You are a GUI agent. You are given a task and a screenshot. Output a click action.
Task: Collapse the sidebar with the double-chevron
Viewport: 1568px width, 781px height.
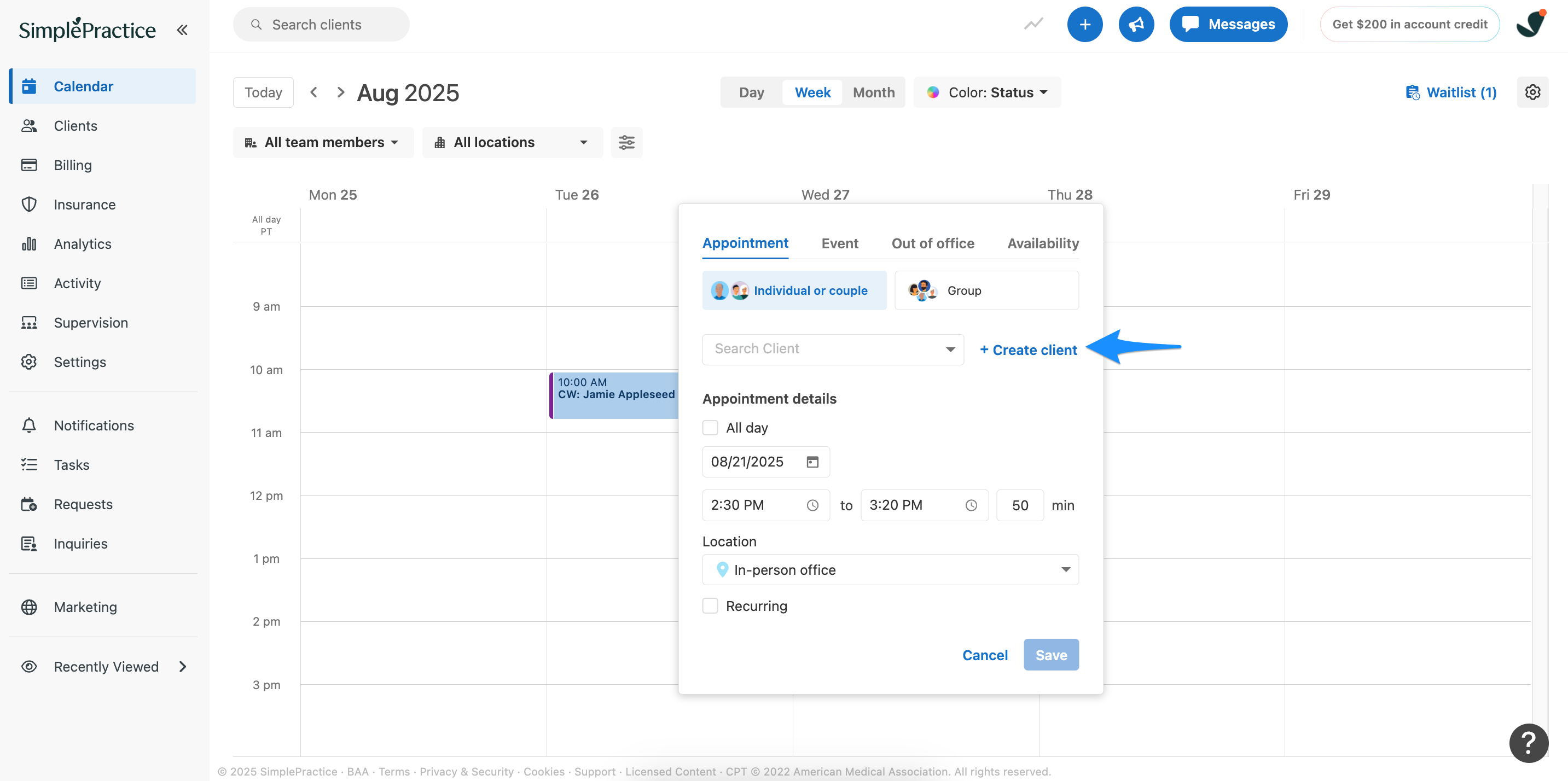tap(182, 28)
